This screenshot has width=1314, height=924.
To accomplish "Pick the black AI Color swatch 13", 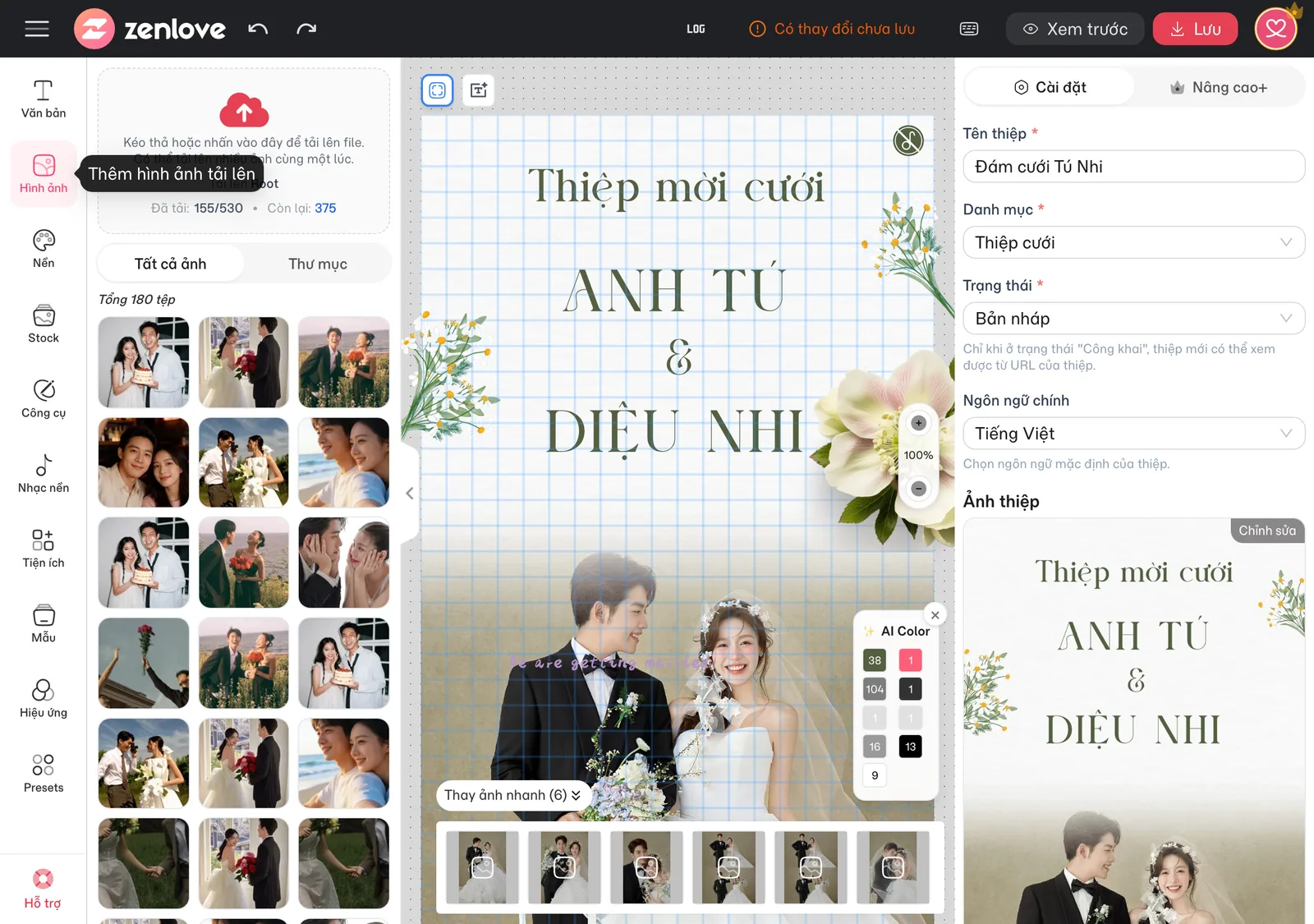I will 910,747.
